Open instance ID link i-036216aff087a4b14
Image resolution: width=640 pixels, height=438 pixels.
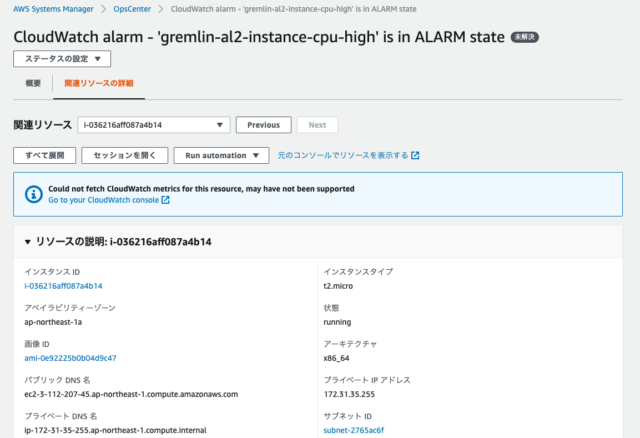coord(63,286)
